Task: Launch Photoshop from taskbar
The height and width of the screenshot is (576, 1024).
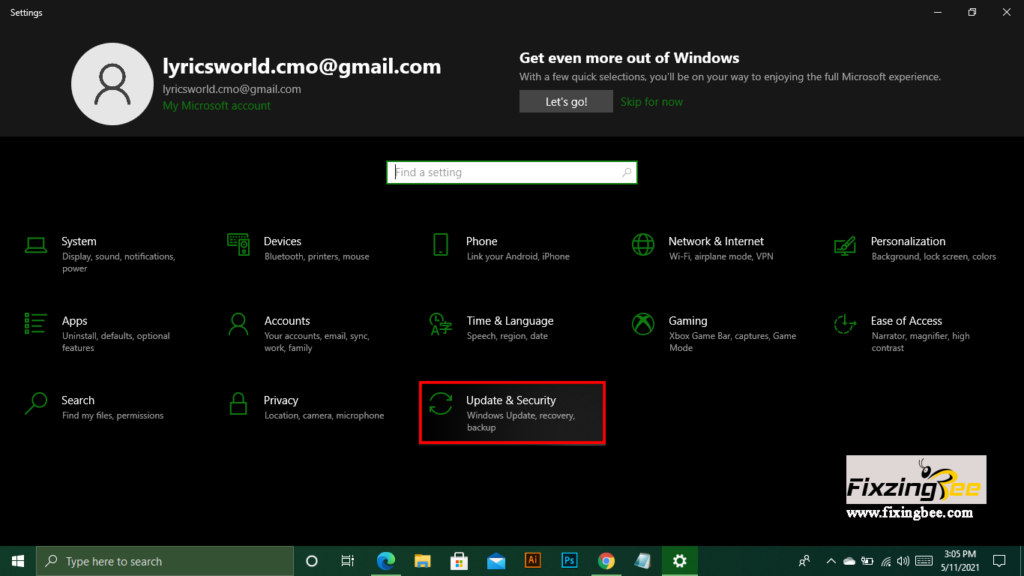Action: [x=569, y=561]
